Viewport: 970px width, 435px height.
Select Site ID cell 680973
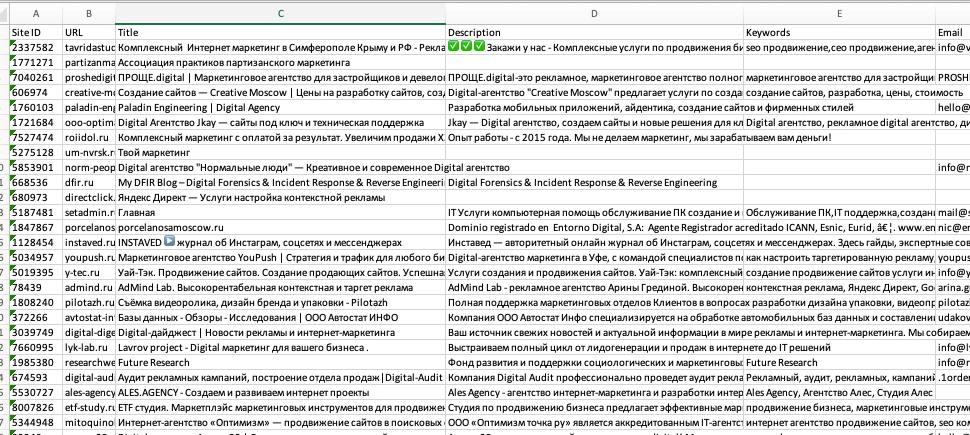pyautogui.click(x=36, y=197)
